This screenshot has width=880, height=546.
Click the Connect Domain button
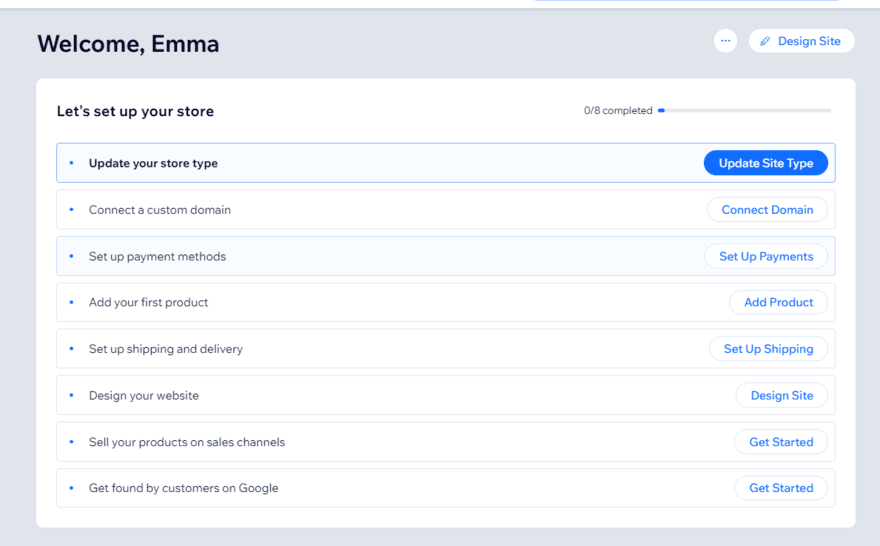767,209
